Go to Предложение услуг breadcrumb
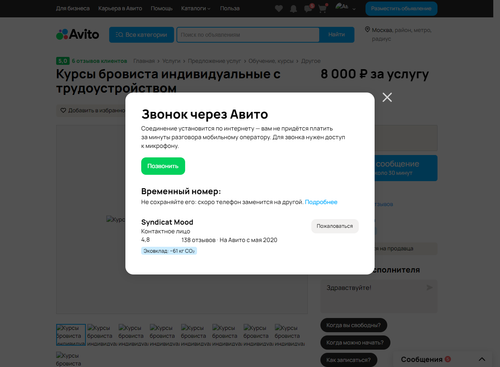Screen dimensions: 500x367 [x=214, y=61]
